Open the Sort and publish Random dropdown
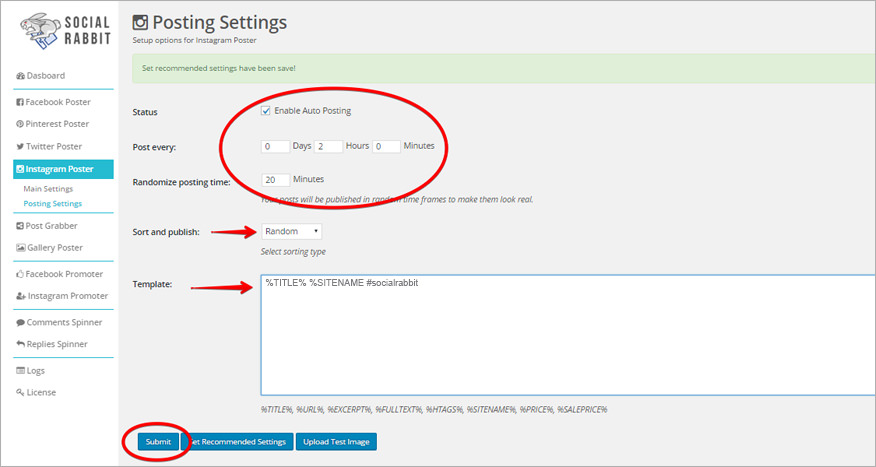 291,231
